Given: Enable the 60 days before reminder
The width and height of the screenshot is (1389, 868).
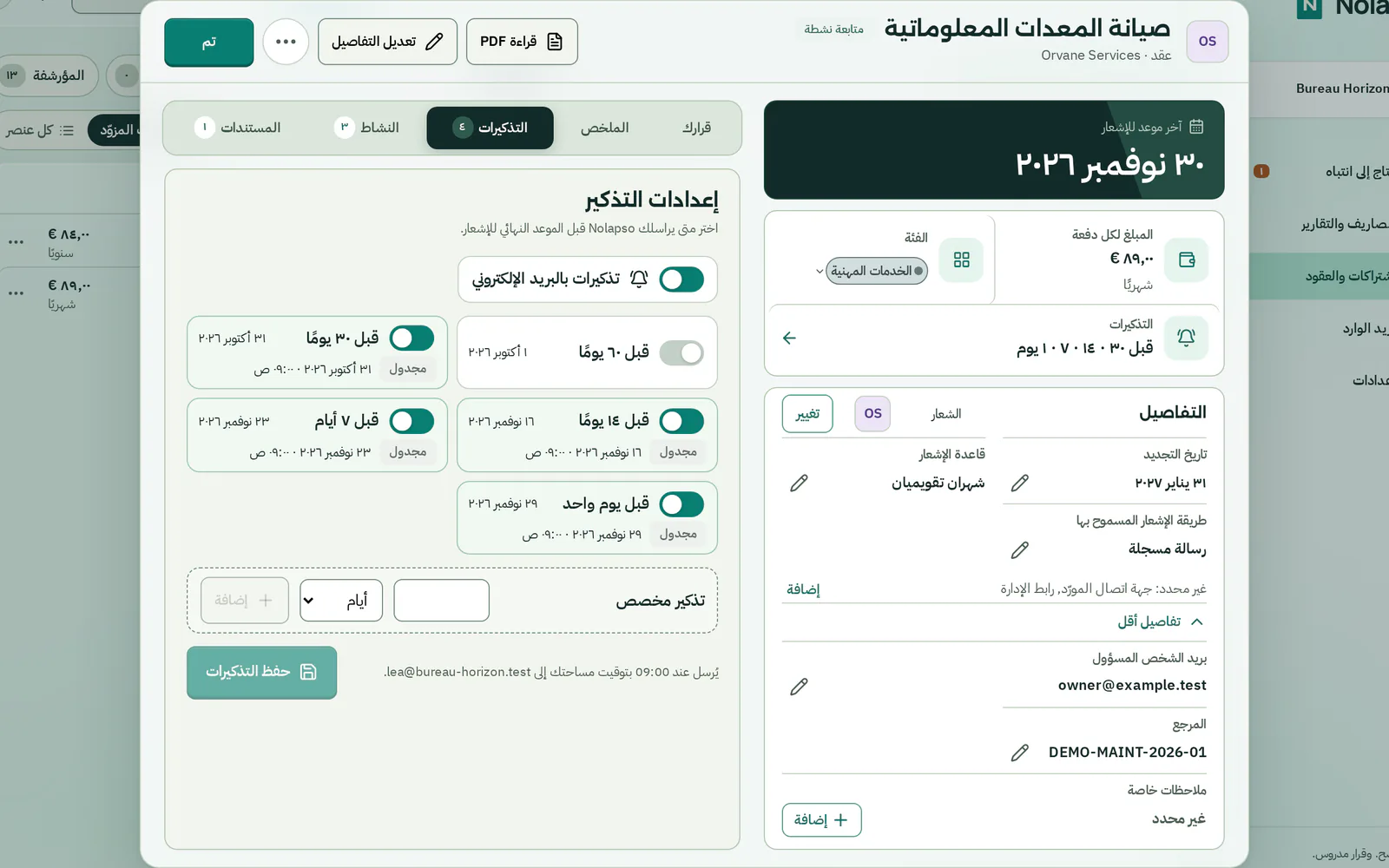Looking at the screenshot, I should click(681, 352).
